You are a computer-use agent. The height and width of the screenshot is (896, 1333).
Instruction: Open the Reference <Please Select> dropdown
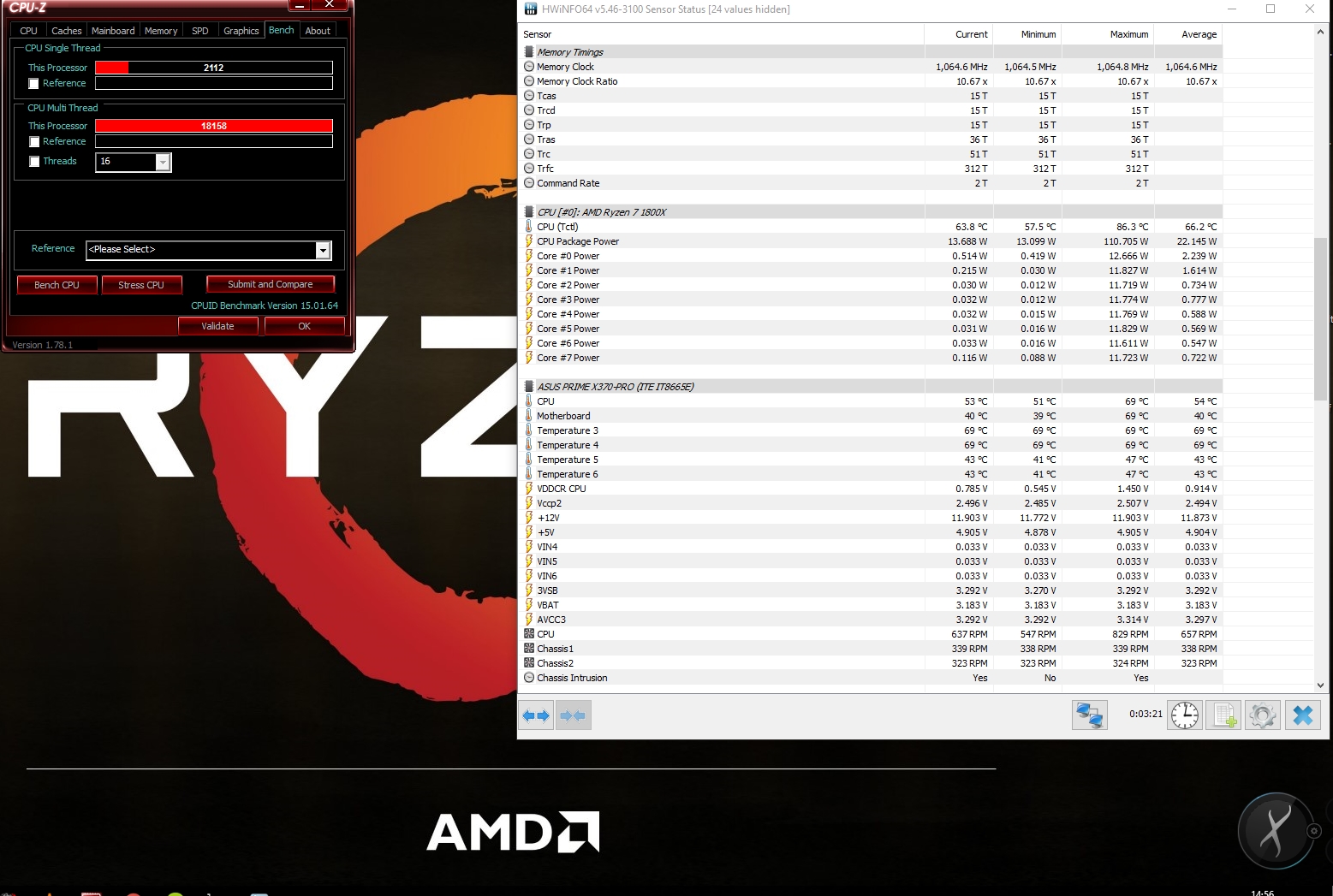click(x=323, y=250)
